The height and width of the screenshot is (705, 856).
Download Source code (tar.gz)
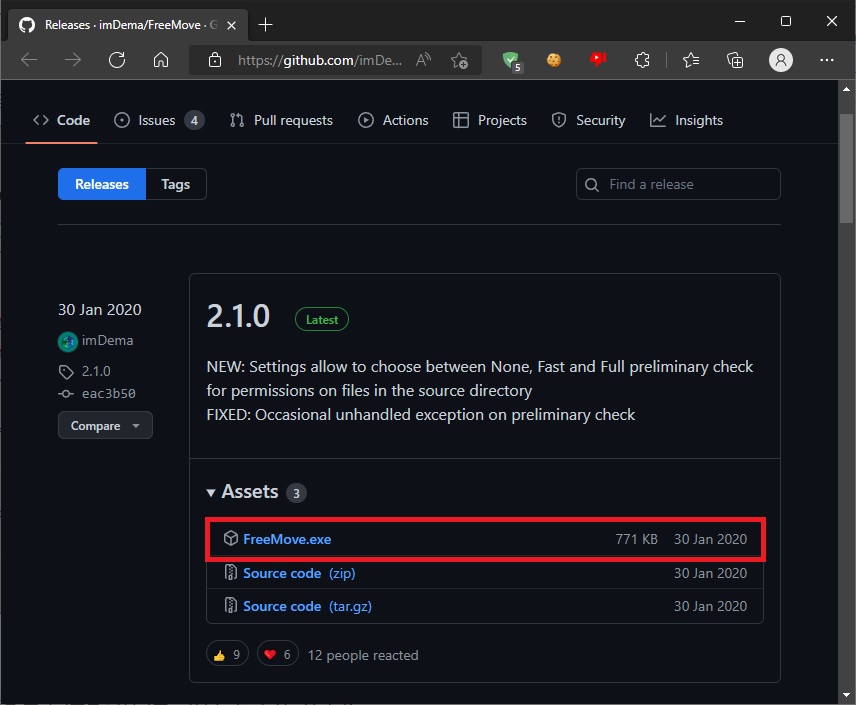[x=307, y=606]
